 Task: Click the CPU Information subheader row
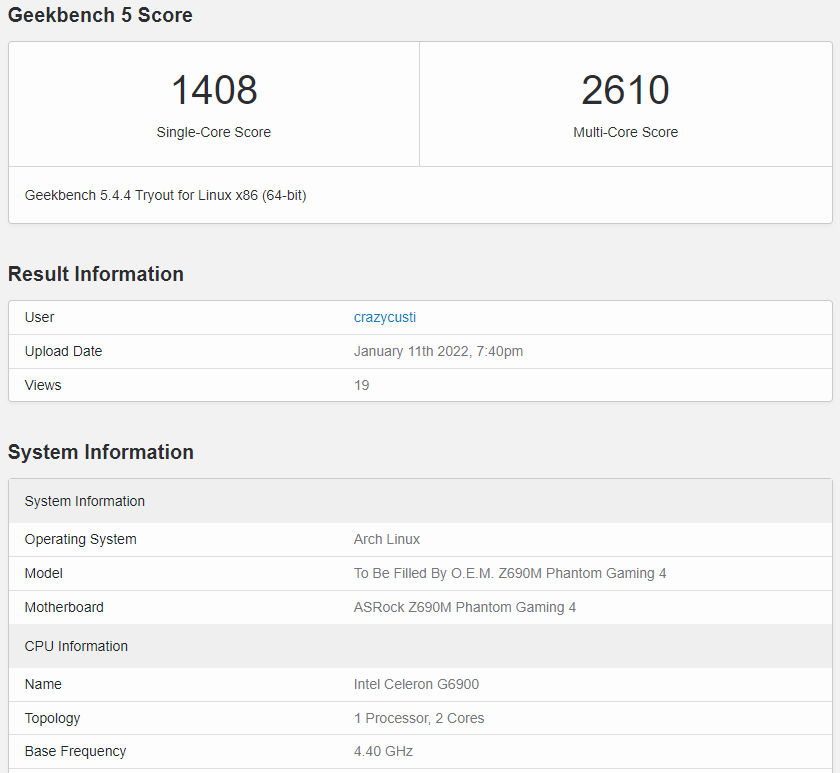421,646
